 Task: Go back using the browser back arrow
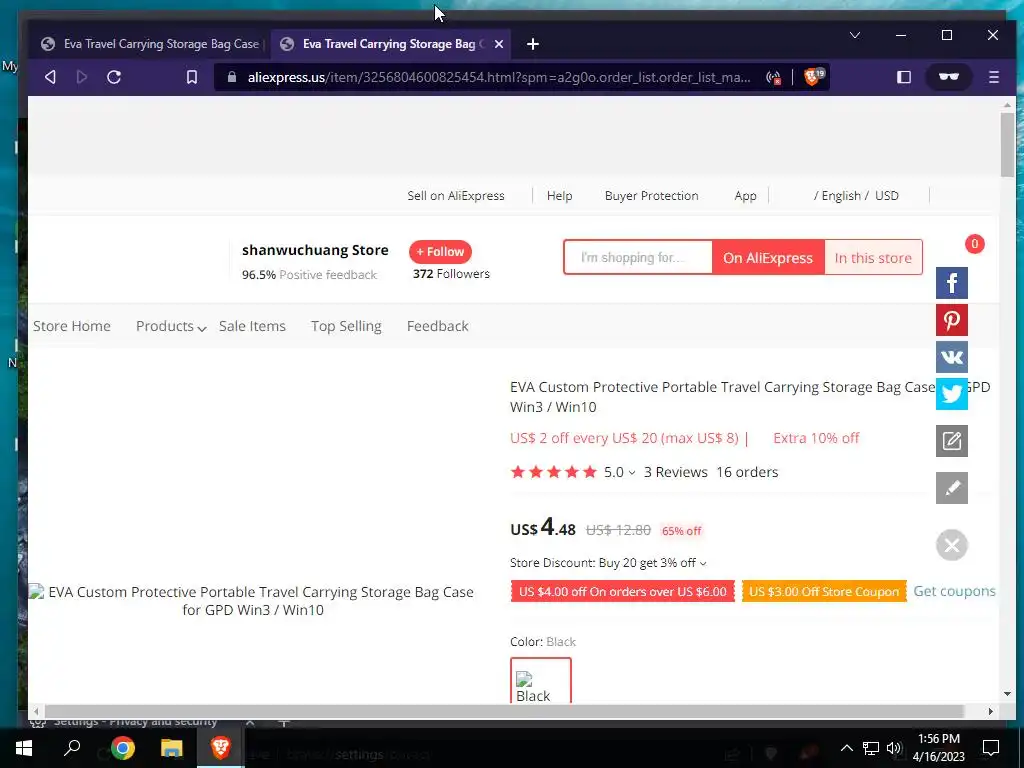(50, 77)
